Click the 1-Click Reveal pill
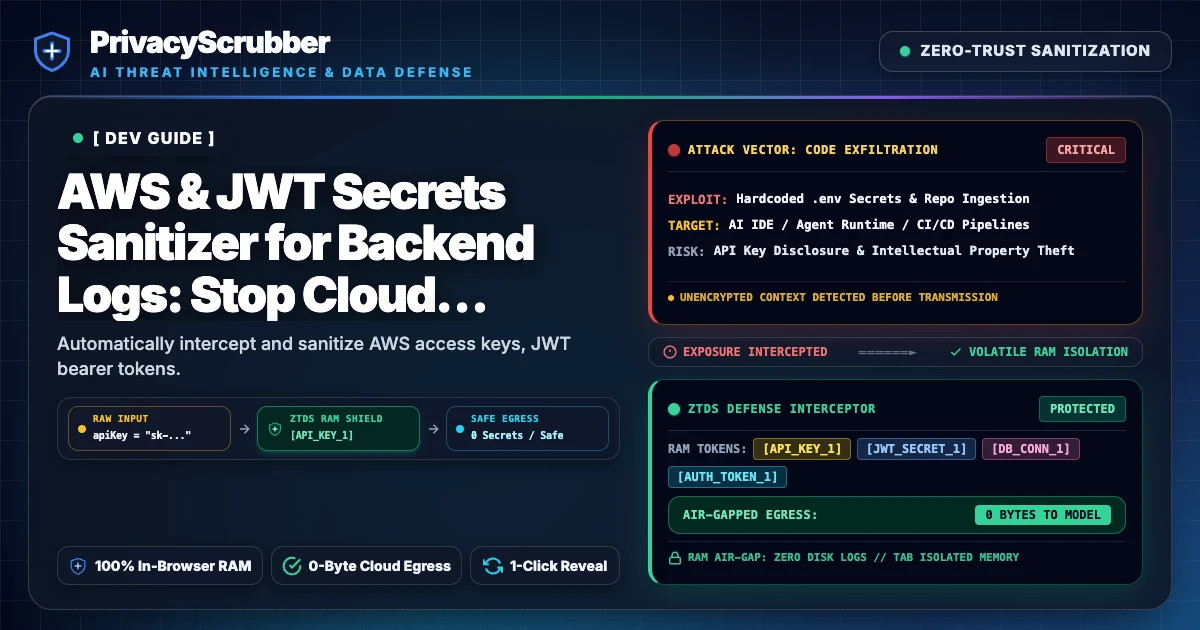Image resolution: width=1200 pixels, height=630 pixels. 545,566
